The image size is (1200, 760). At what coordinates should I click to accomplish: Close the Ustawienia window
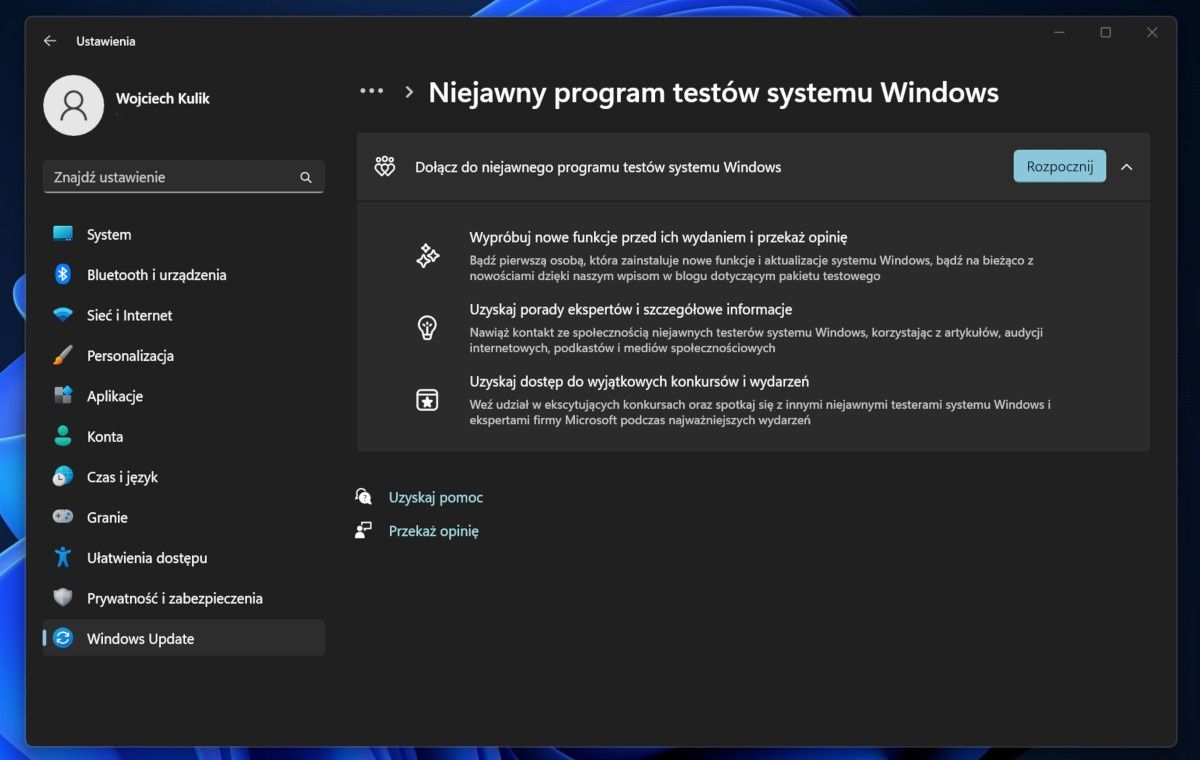point(1152,33)
